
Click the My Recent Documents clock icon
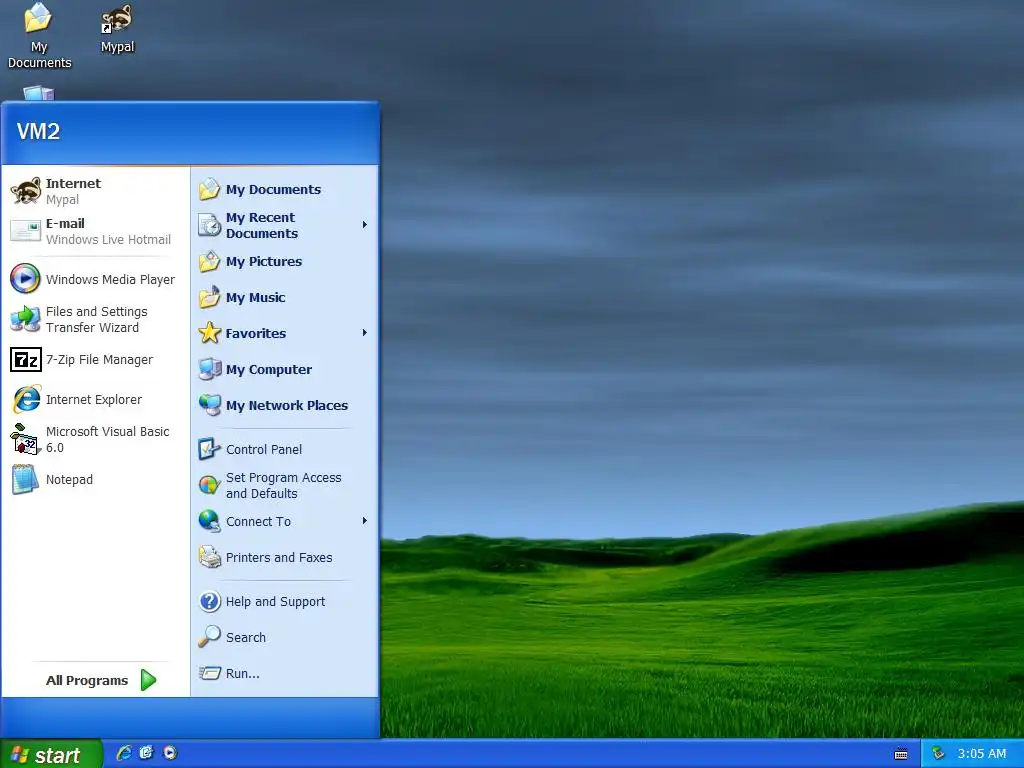coord(210,225)
